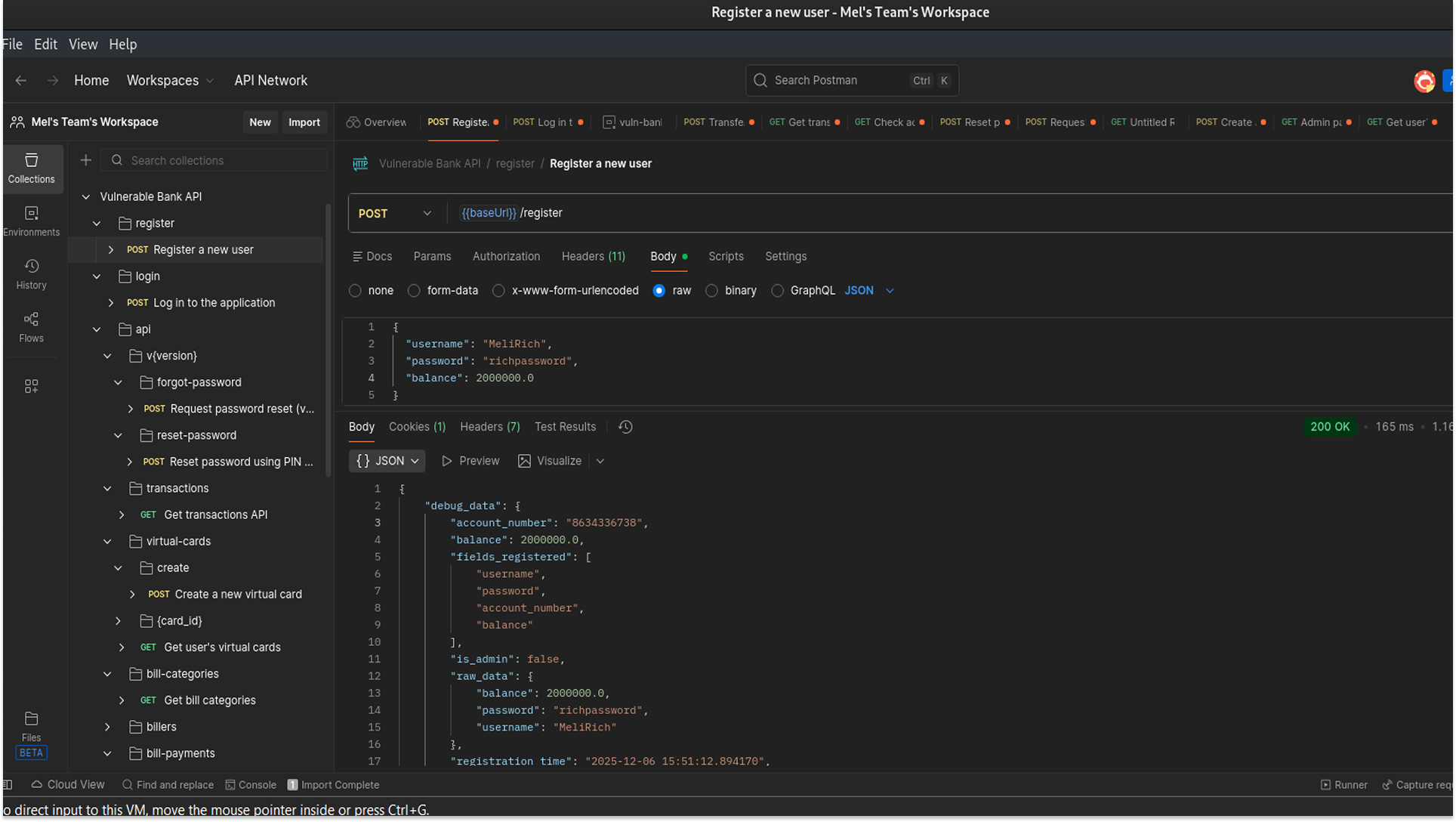The height and width of the screenshot is (822, 1456).
Task: Select the raw body radio button
Action: click(x=659, y=290)
